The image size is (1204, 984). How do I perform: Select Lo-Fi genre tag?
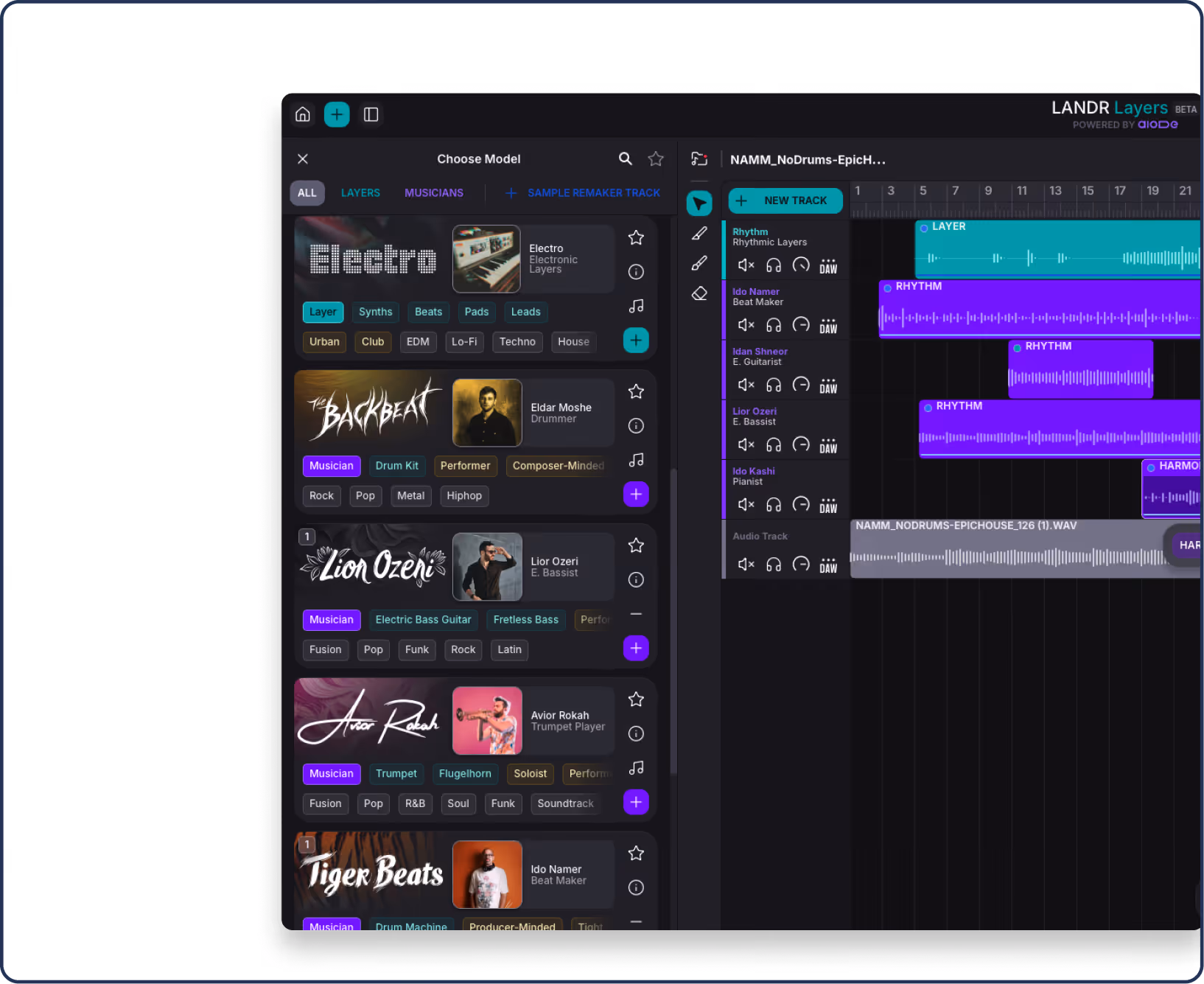(464, 342)
